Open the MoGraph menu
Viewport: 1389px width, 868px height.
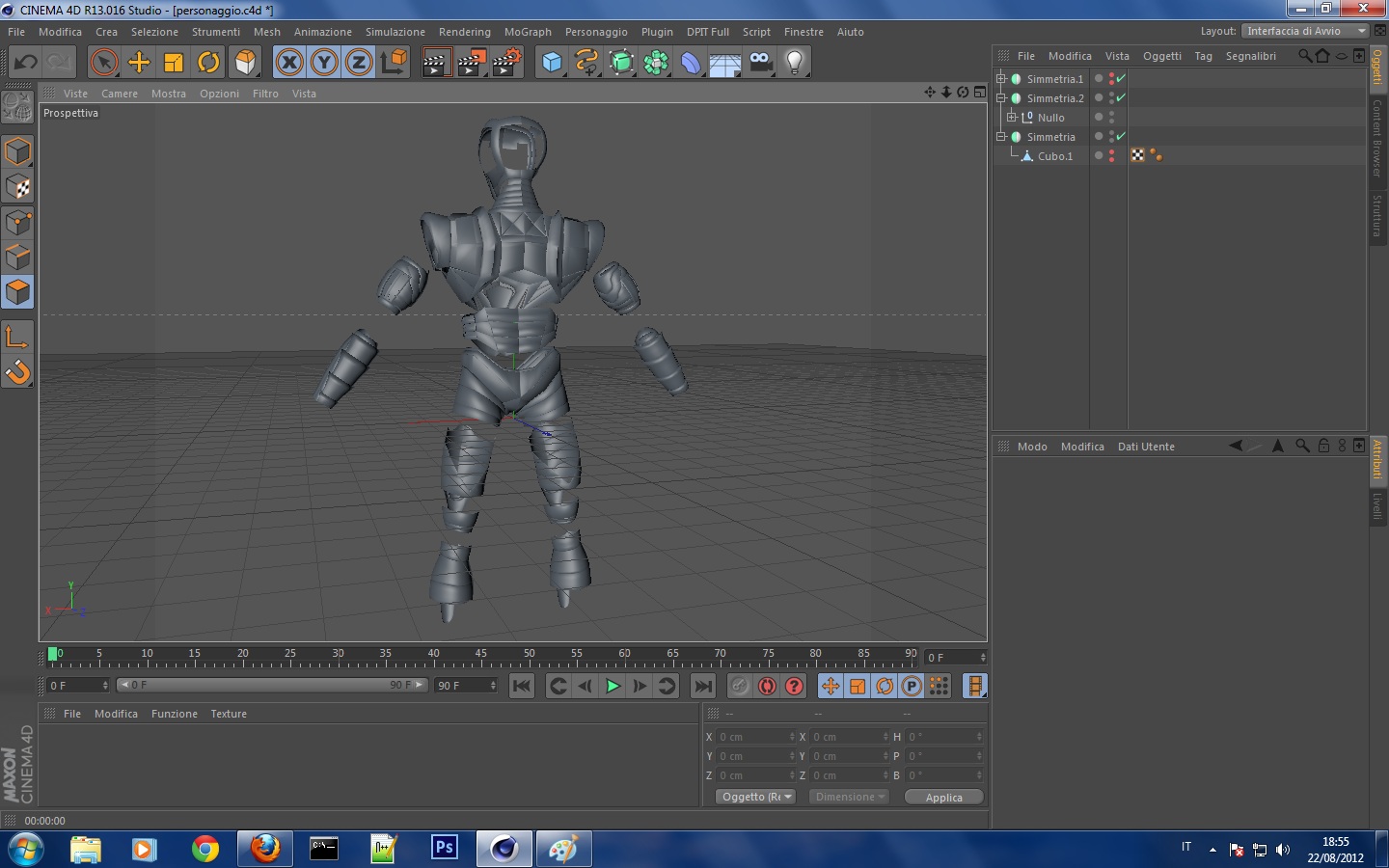point(528,32)
